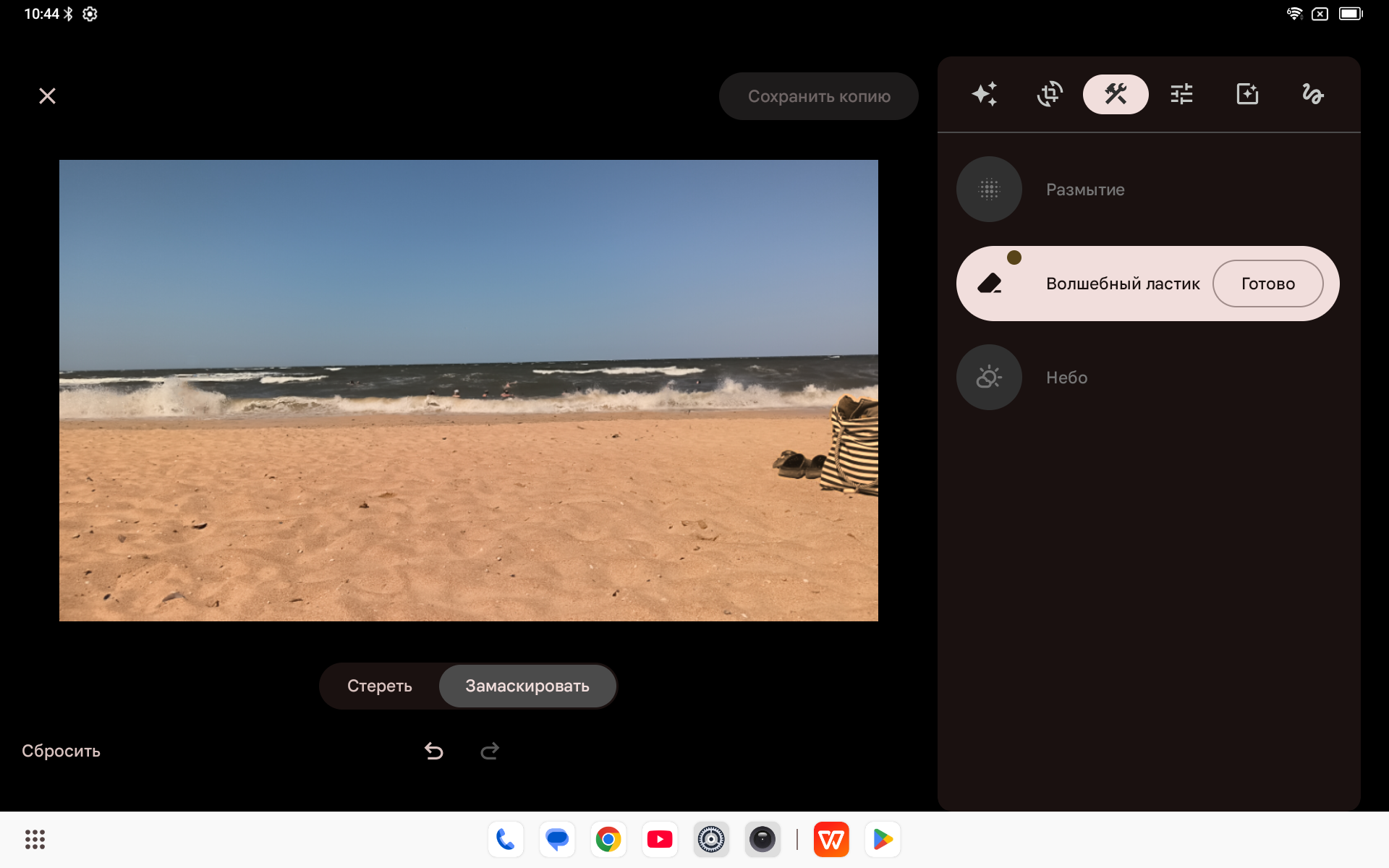Open the auto-enhance suggestions sparkle tab
This screenshot has width=1389, height=868.
pos(984,94)
